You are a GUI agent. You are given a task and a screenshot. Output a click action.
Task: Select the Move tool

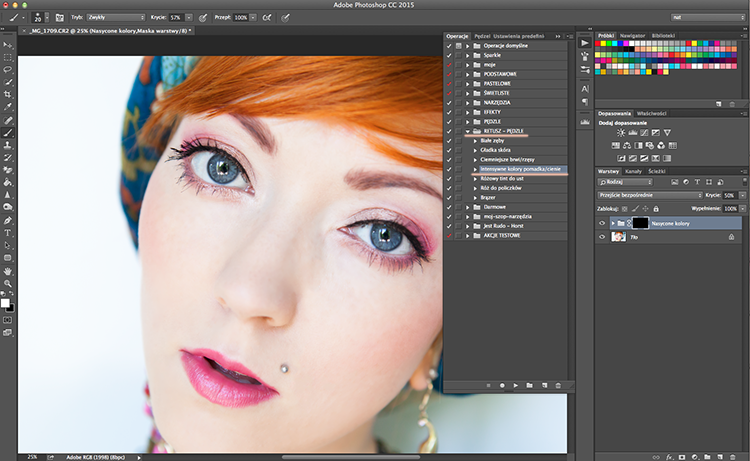8,45
